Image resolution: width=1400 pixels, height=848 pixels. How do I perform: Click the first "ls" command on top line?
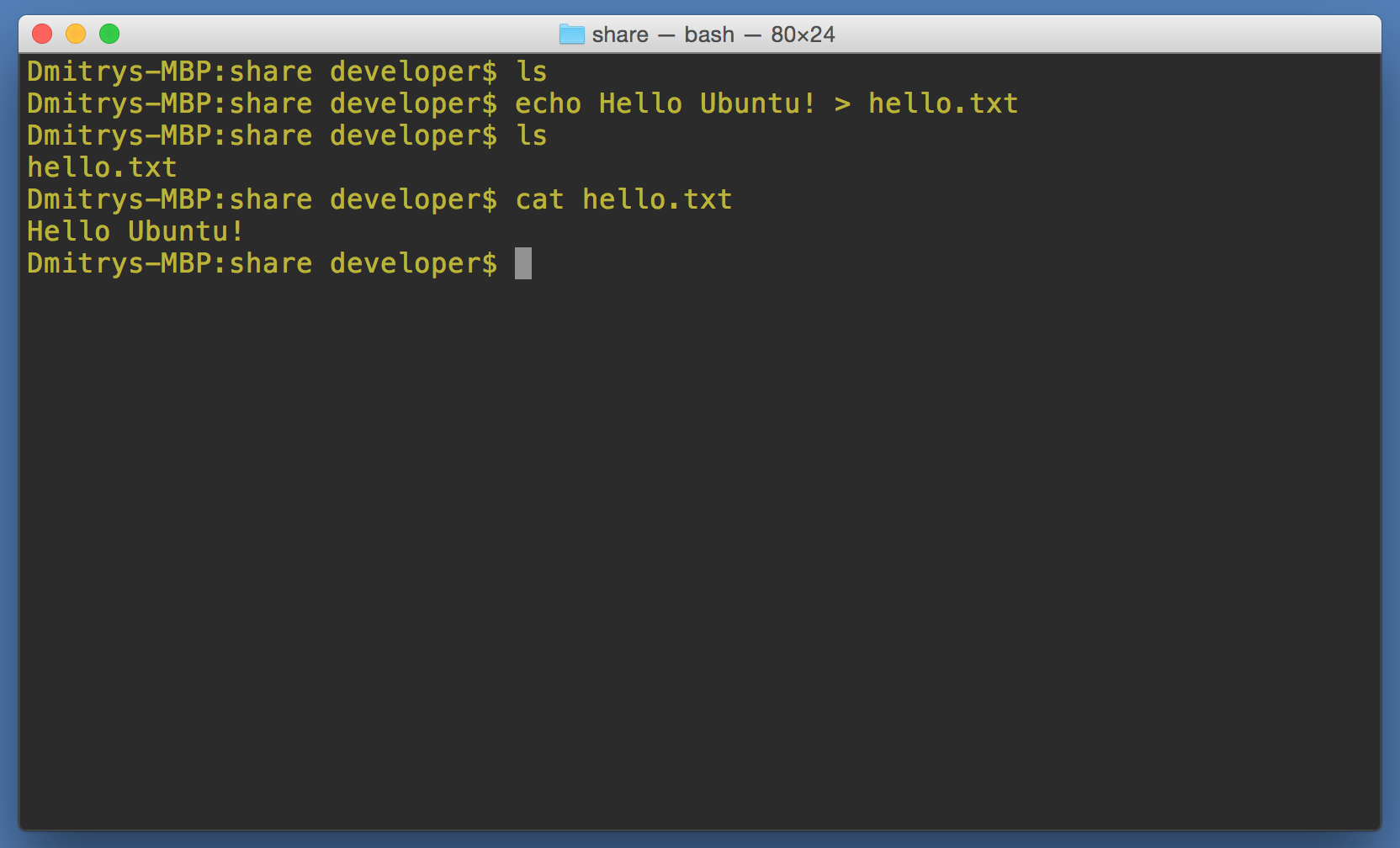[x=532, y=72]
